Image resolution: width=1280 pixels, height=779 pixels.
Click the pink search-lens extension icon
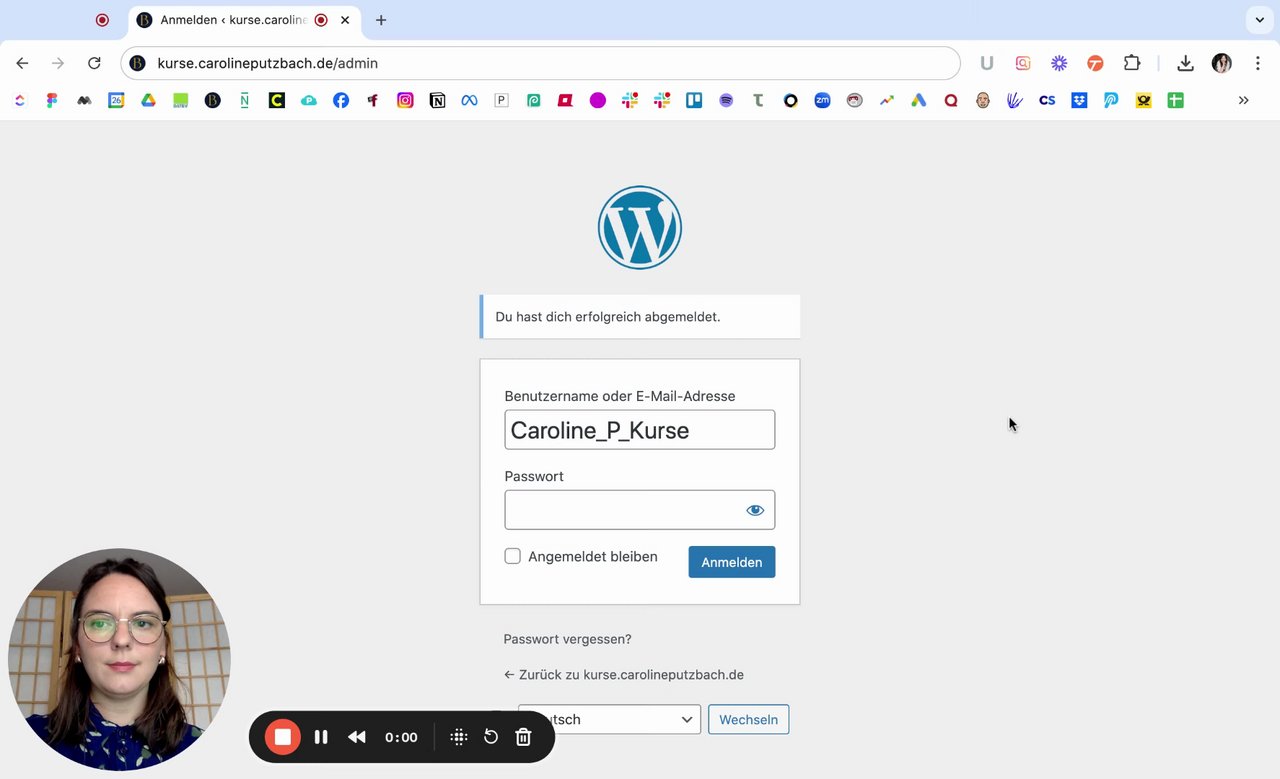click(x=1023, y=63)
